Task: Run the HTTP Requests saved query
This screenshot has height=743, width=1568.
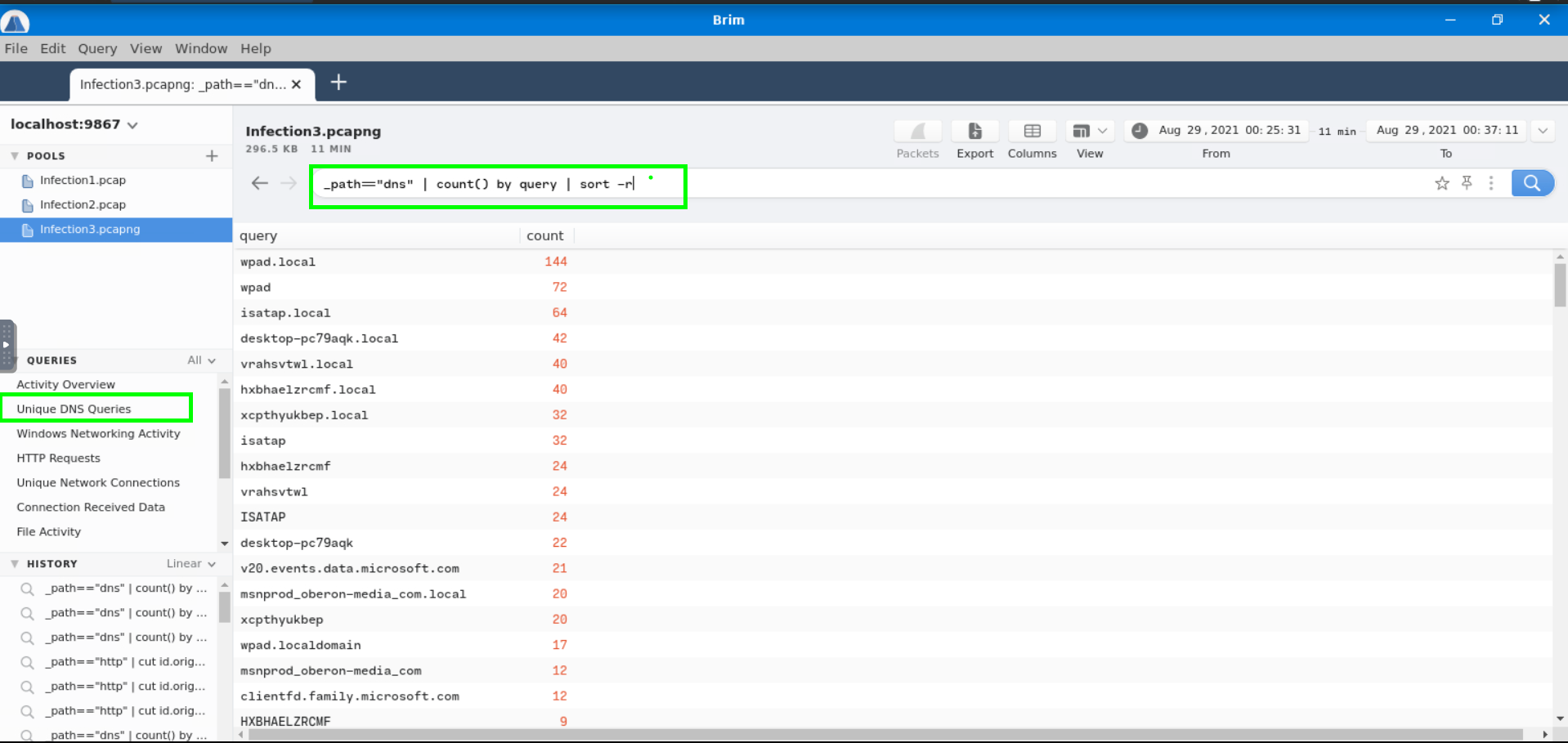Action: point(58,459)
